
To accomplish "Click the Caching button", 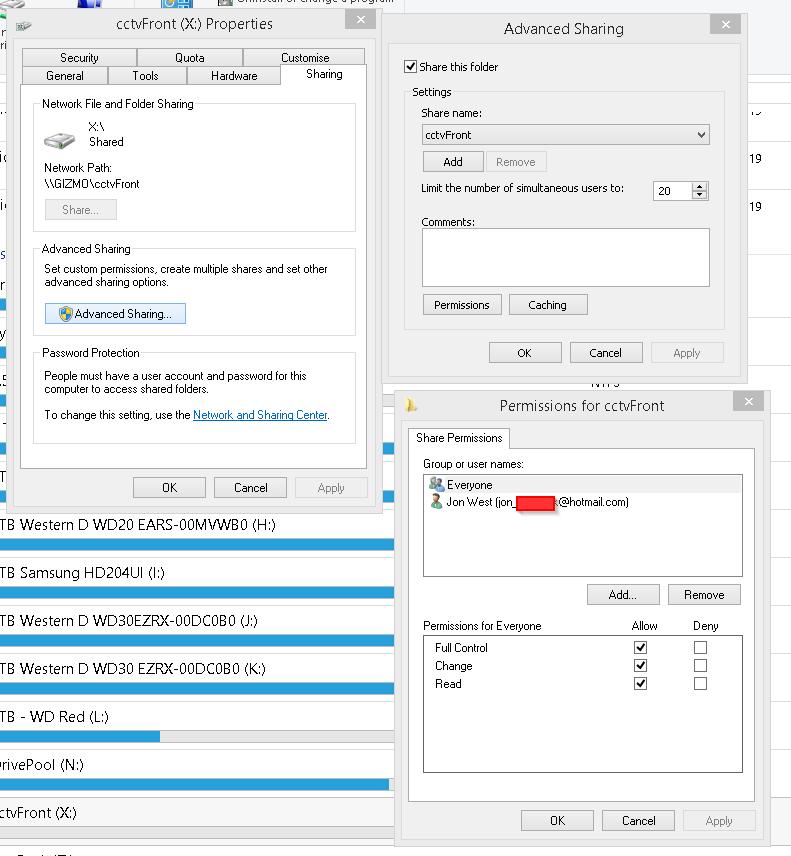I will 547,305.
